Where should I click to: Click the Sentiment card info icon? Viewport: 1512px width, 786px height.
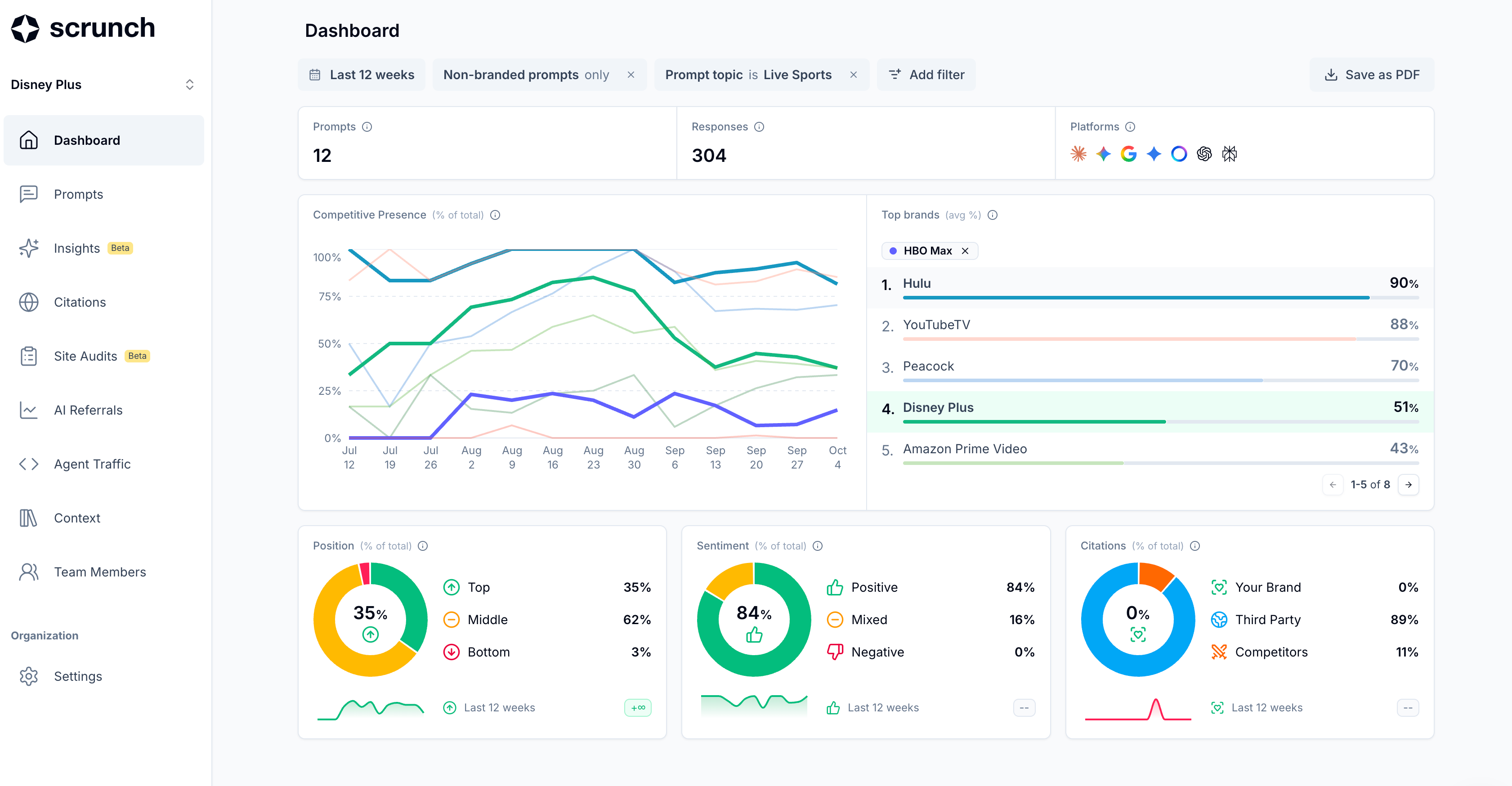[x=818, y=546]
